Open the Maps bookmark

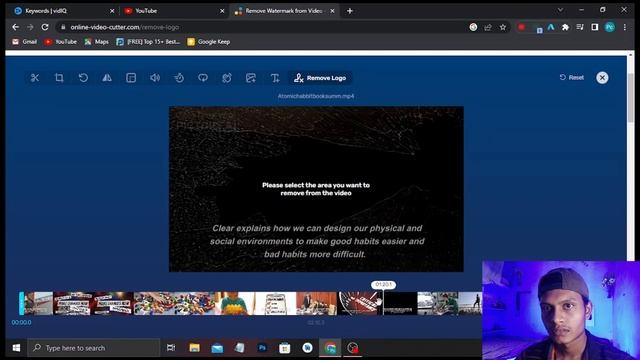(96, 42)
